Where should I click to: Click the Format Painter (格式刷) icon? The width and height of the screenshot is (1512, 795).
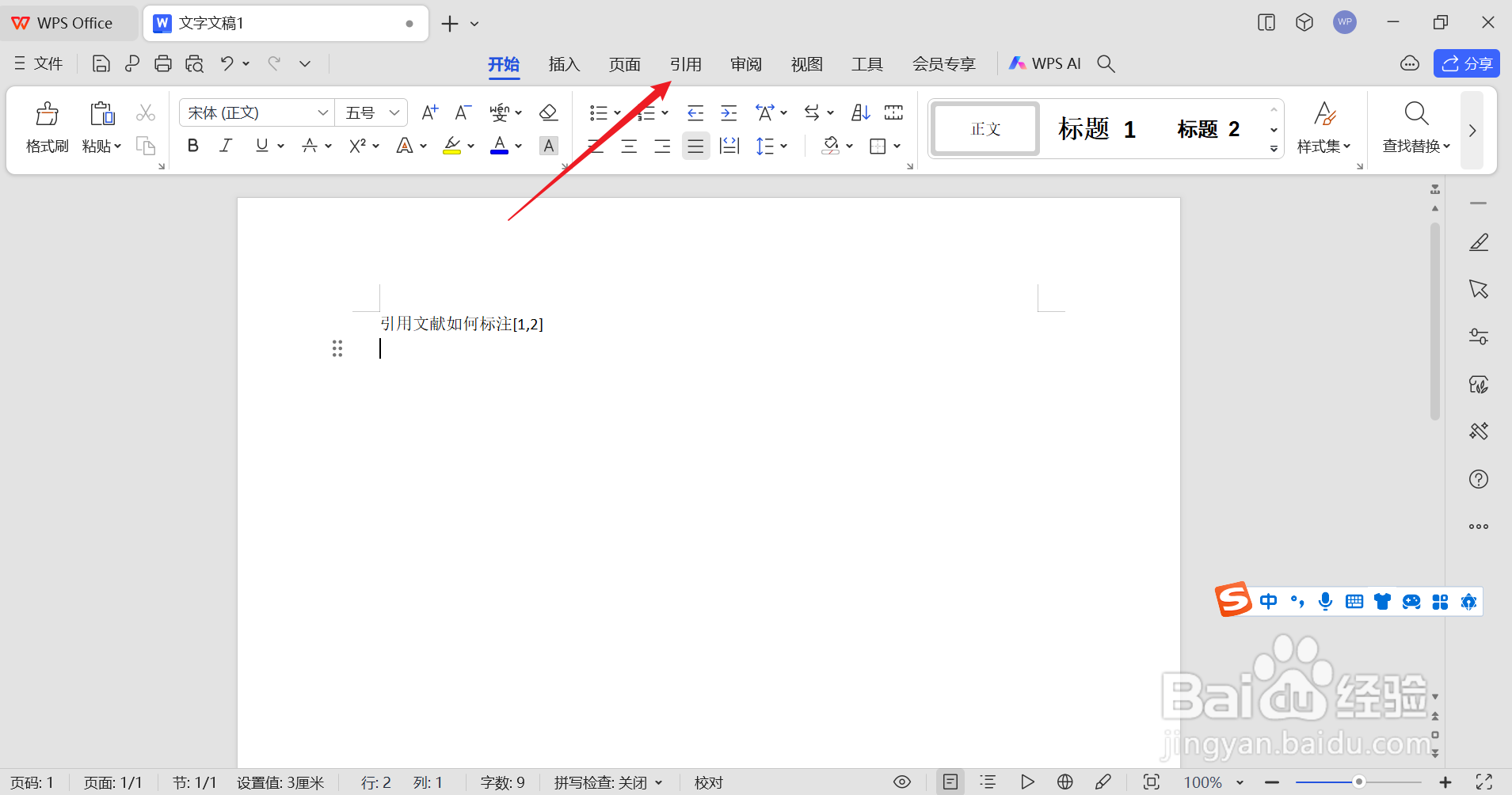47,114
